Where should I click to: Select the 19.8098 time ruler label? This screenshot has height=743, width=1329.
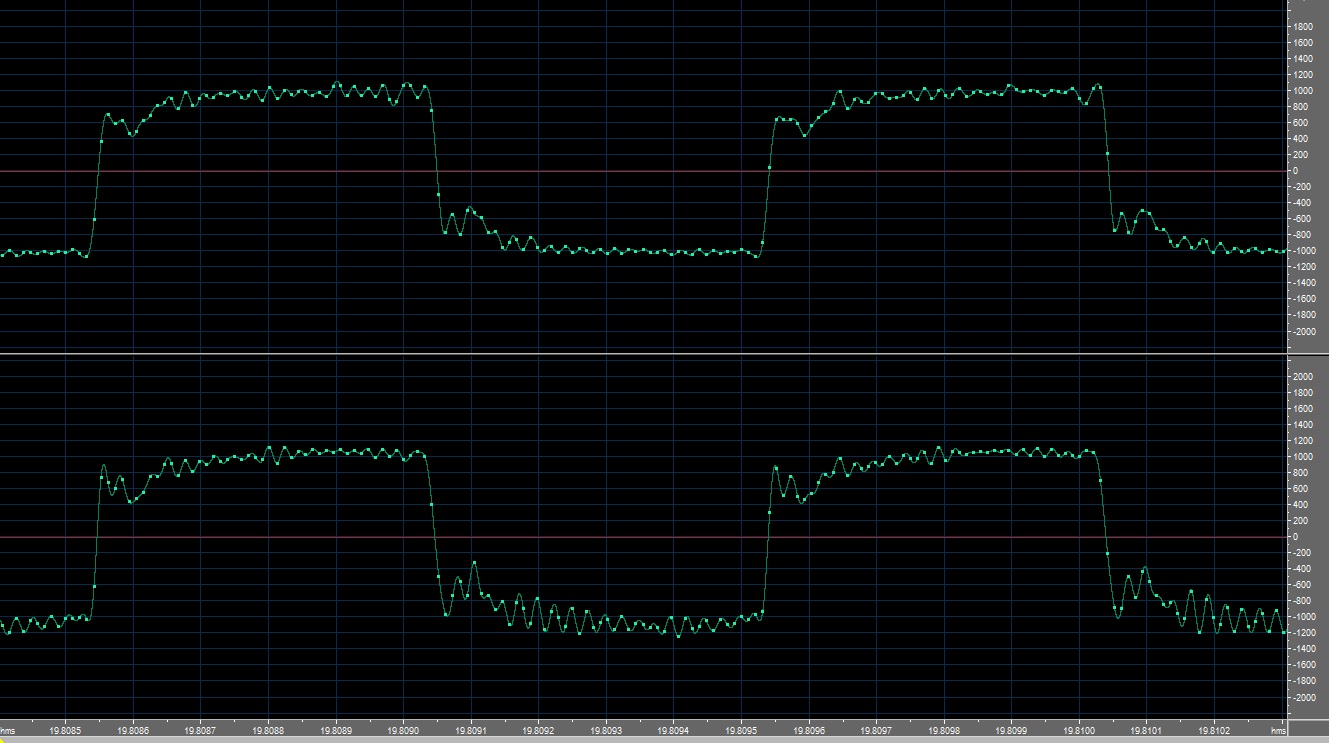click(944, 731)
